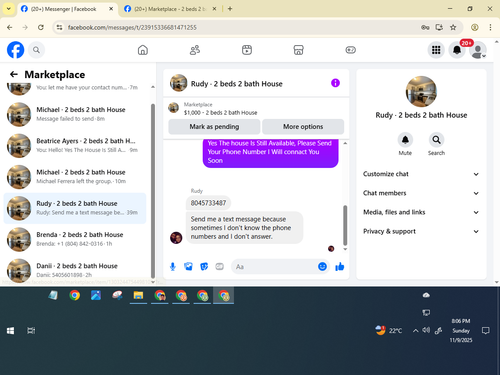Record a voice clip with microphone icon

pyautogui.click(x=173, y=266)
